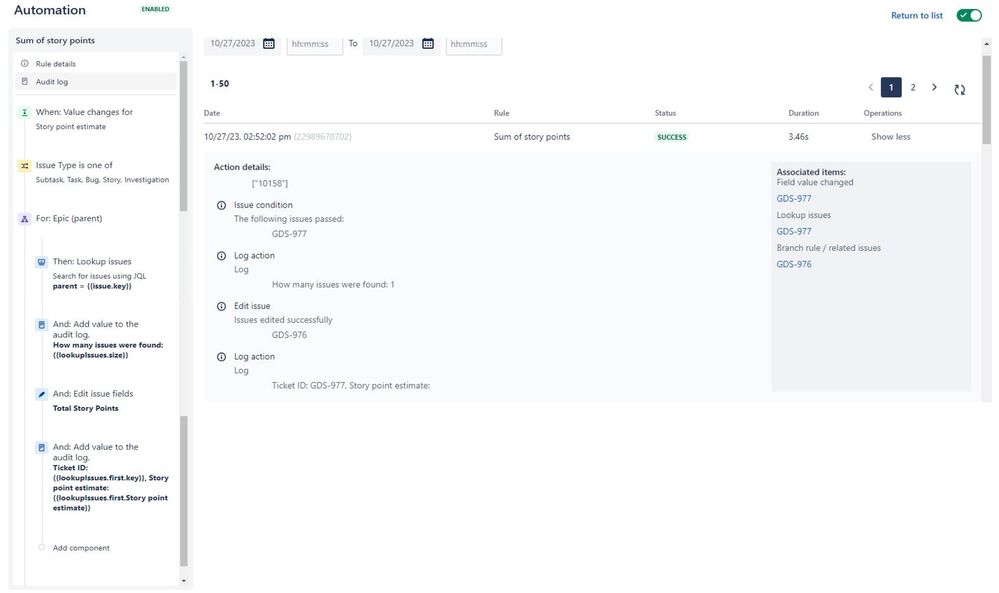This screenshot has height=593, width=999.
Task: Open the calendar picker for the first 10/27/2023 date
Action: click(267, 42)
